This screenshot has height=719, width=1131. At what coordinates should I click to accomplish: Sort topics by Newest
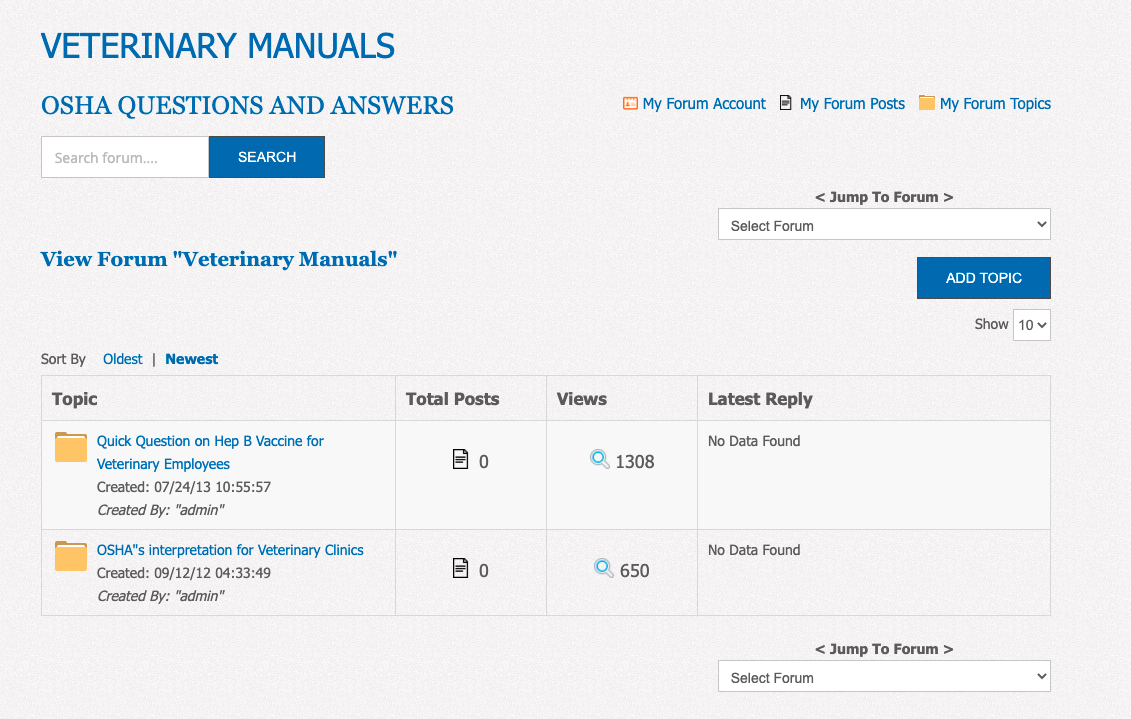(191, 359)
